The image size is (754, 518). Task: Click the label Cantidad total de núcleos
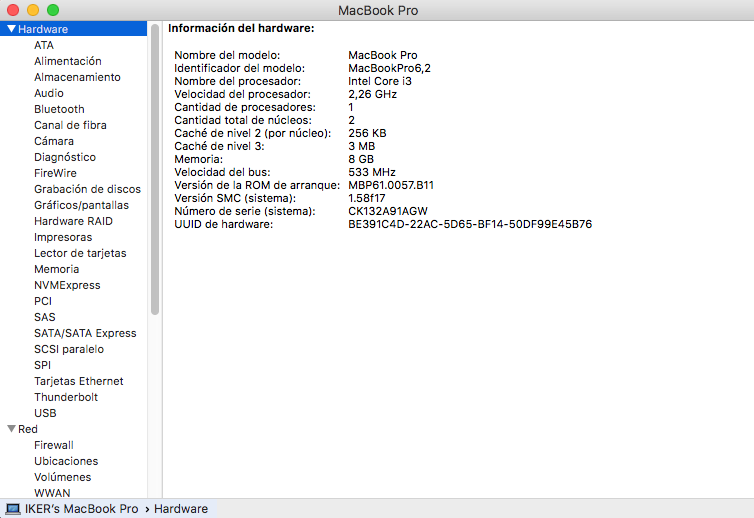[243, 120]
